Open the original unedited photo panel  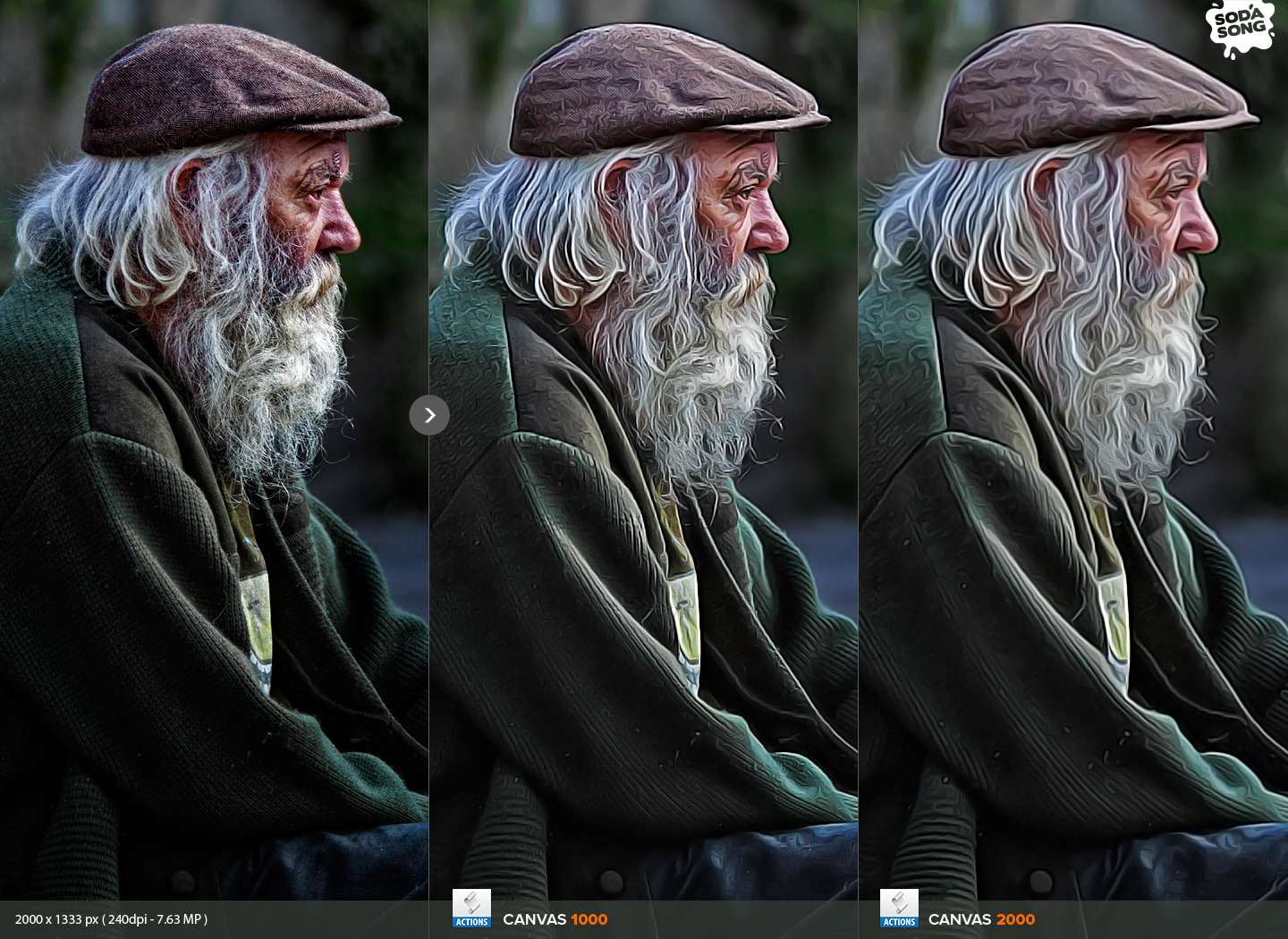tap(214, 450)
